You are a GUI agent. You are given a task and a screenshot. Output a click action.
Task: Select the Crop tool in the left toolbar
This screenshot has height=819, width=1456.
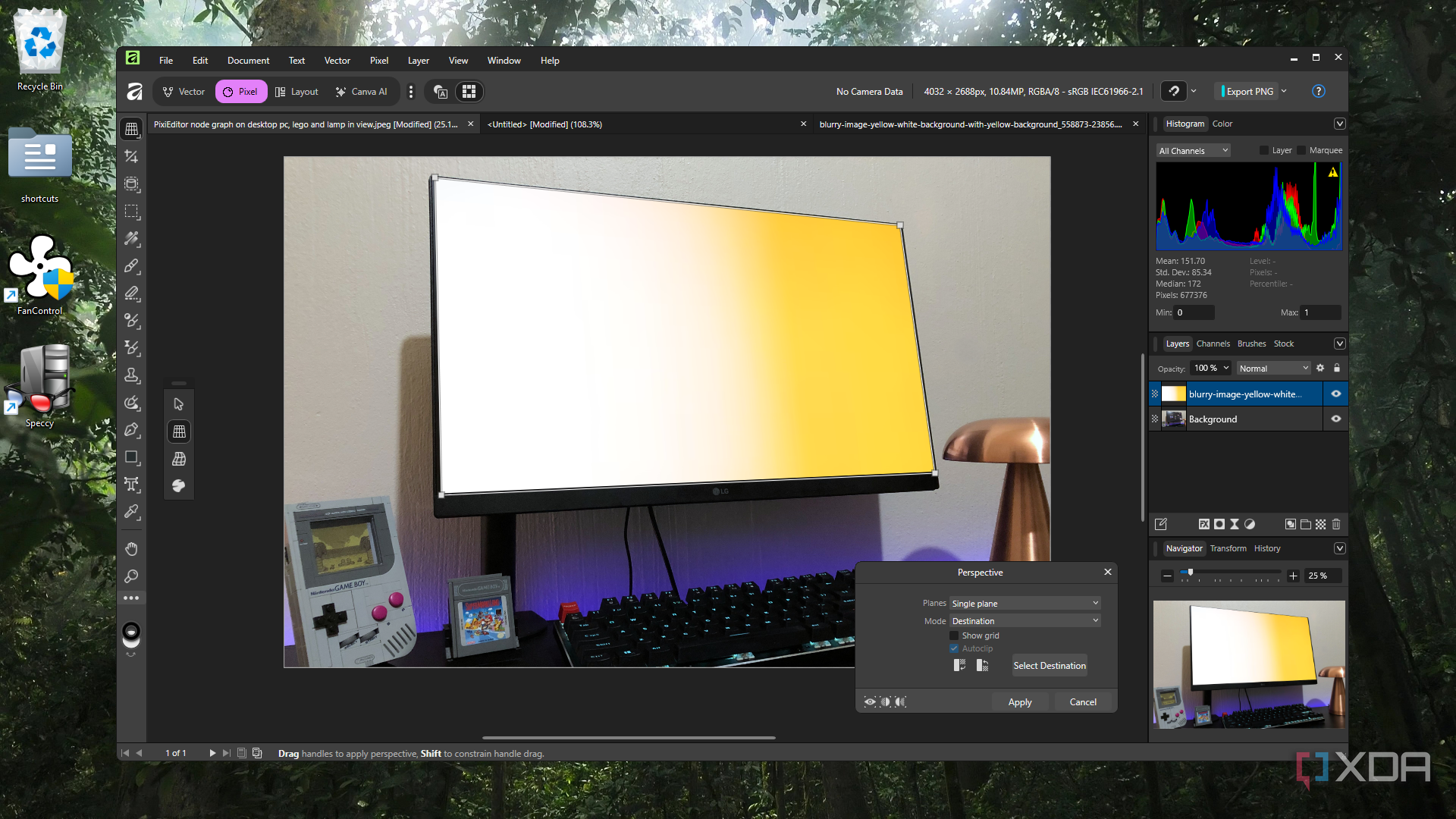pos(131,156)
